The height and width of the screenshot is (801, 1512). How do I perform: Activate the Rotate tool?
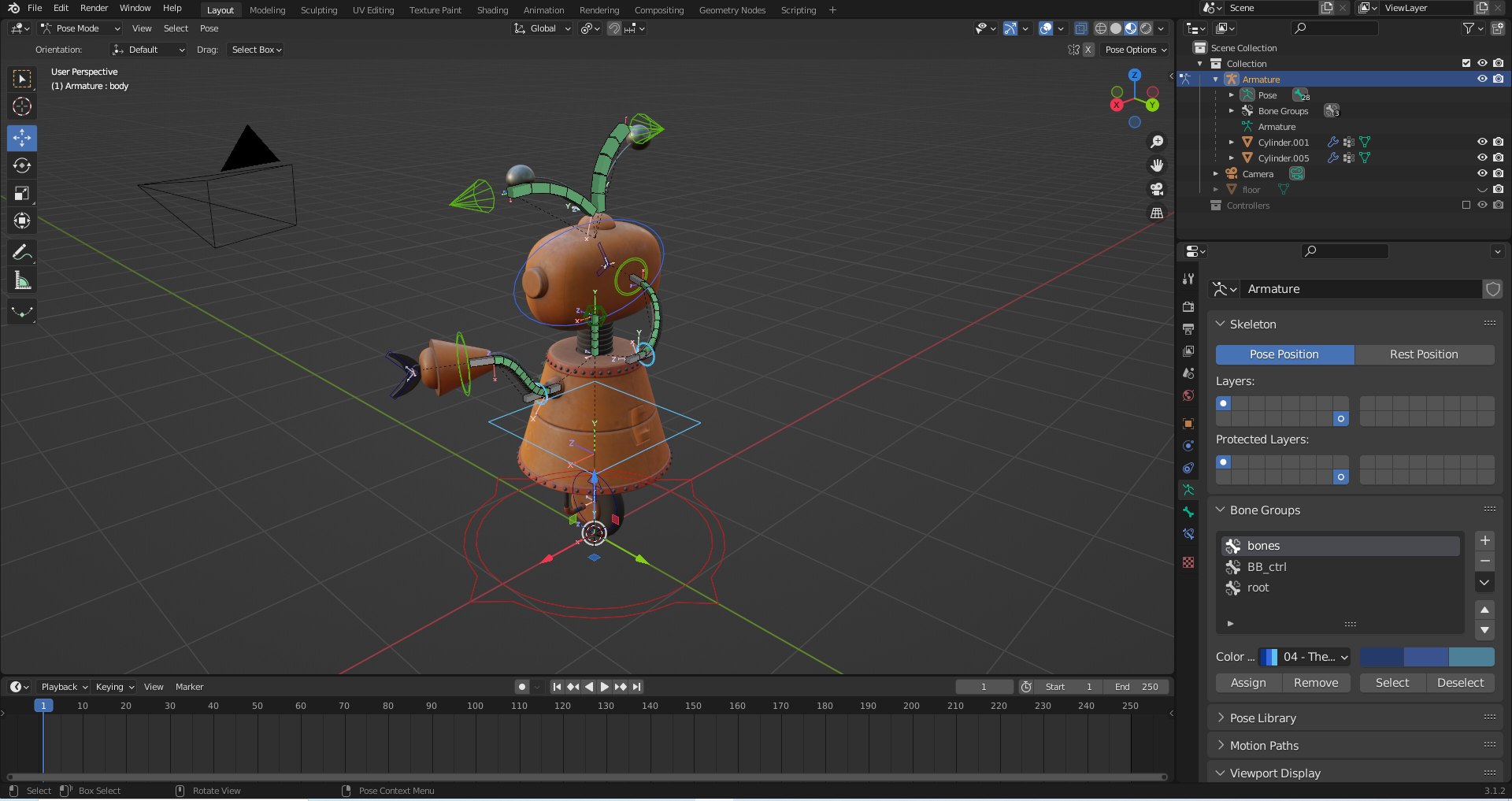(x=22, y=165)
